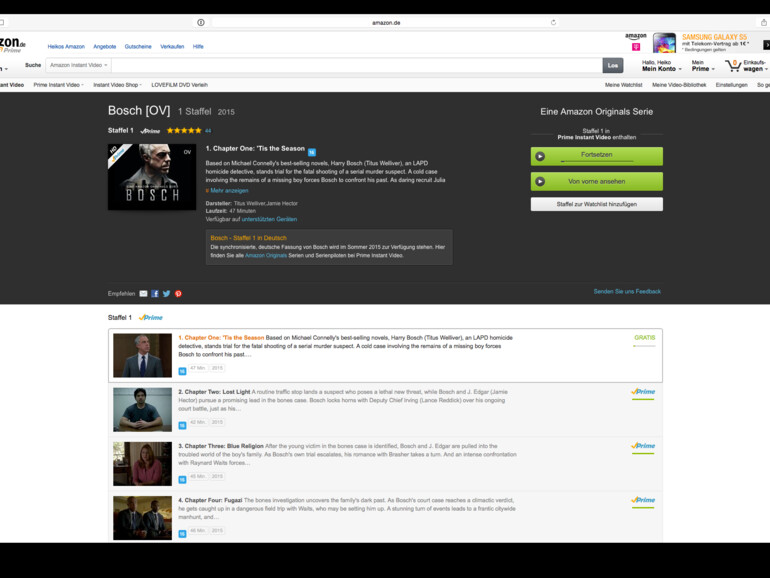This screenshot has width=770, height=578.
Task: Click the Prime badge for Chapter Three
Action: [x=643, y=446]
